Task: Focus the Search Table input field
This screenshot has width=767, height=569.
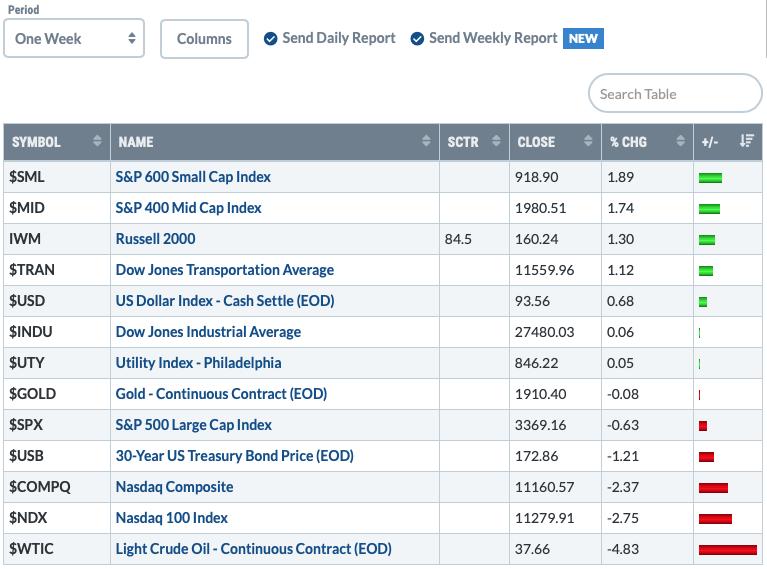Action: click(675, 93)
